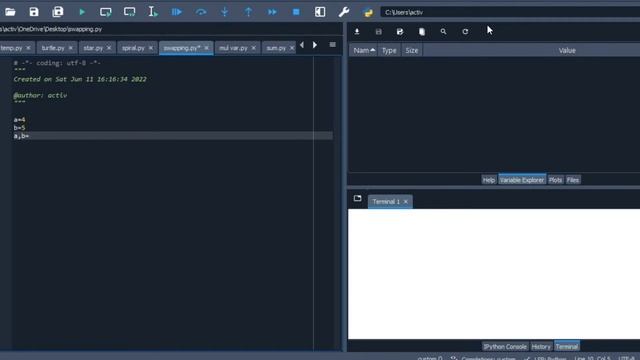The height and width of the screenshot is (360, 640).
Task: Open the editor options hamburger menu
Action: (333, 44)
